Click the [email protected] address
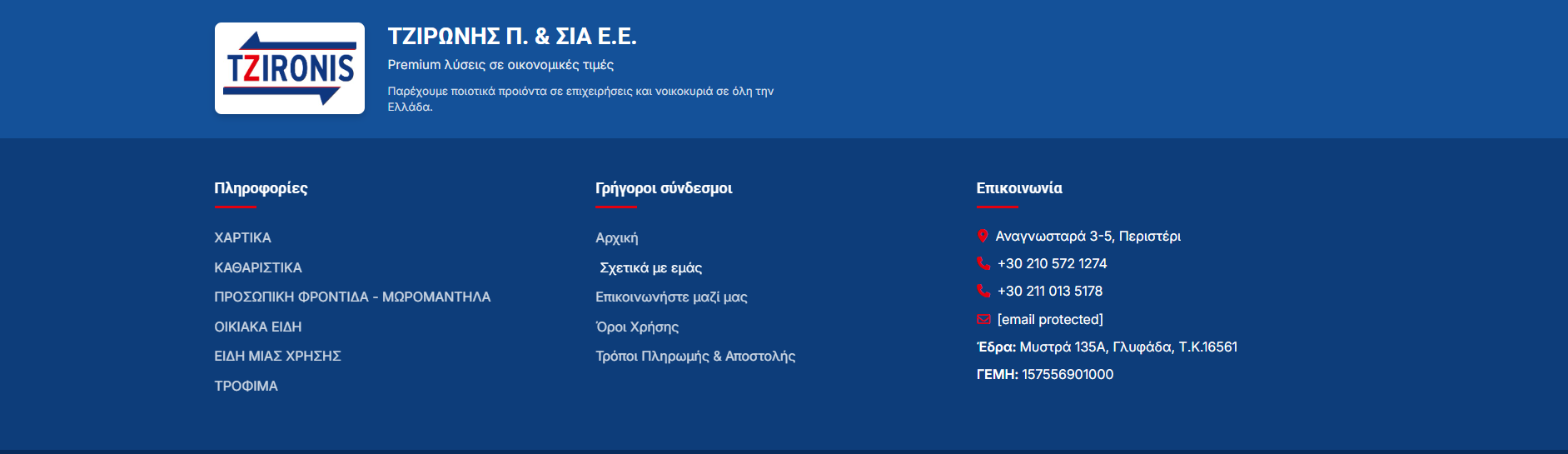The height and width of the screenshot is (454, 1568). (x=1049, y=320)
